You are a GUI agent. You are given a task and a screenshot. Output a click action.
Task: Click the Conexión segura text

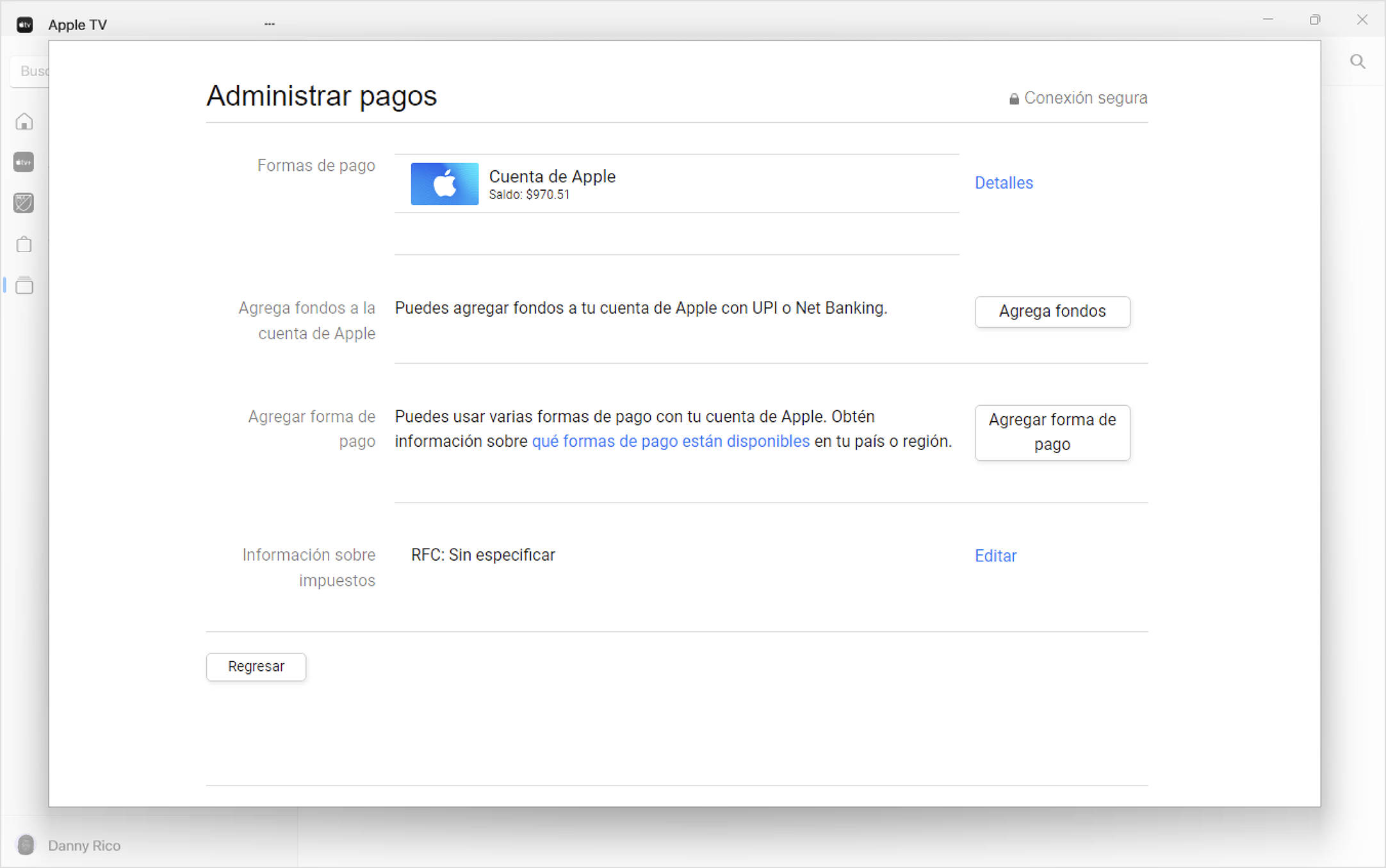(x=1086, y=98)
